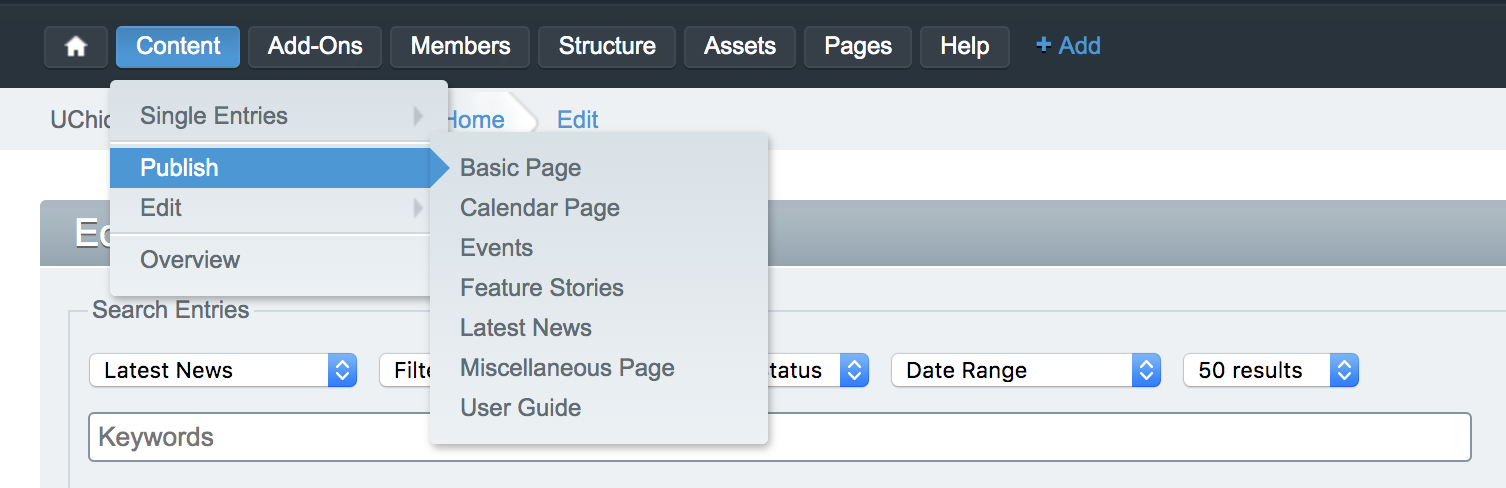
Task: Select Calendar Page from Publish submenu
Action: pos(540,208)
